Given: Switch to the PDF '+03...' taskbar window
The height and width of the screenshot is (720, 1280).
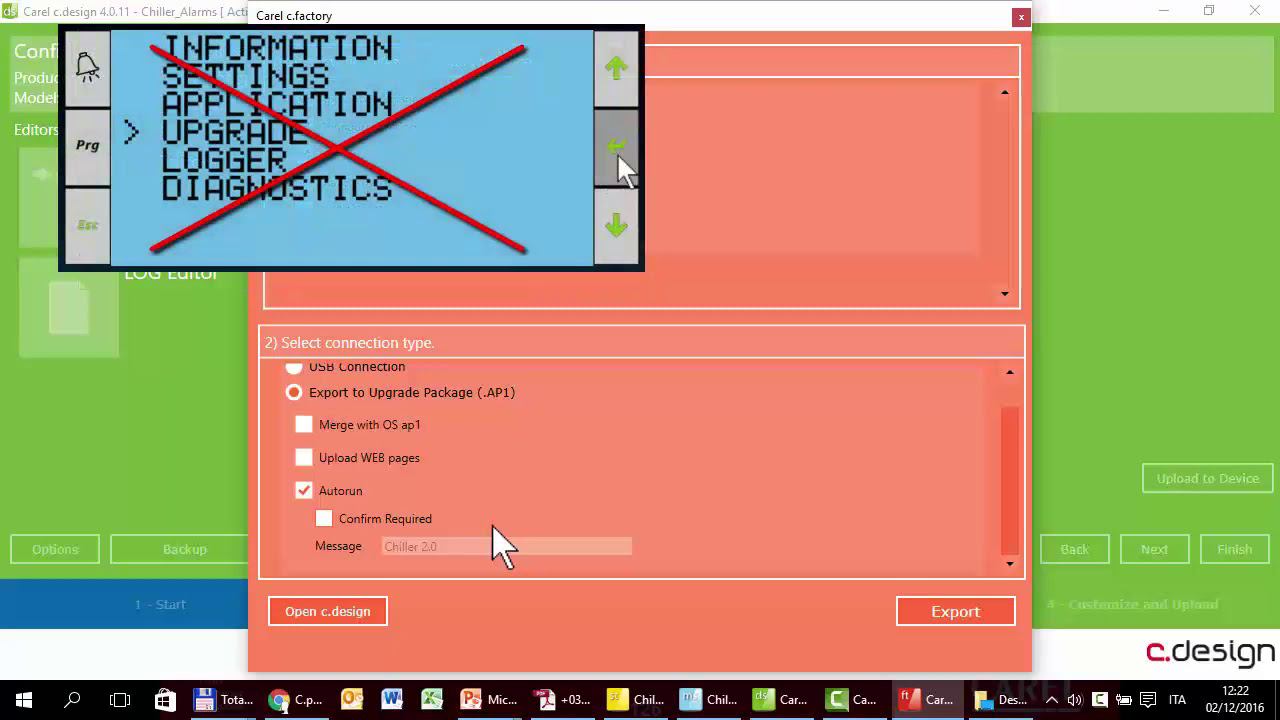Looking at the screenshot, I should click(562, 700).
